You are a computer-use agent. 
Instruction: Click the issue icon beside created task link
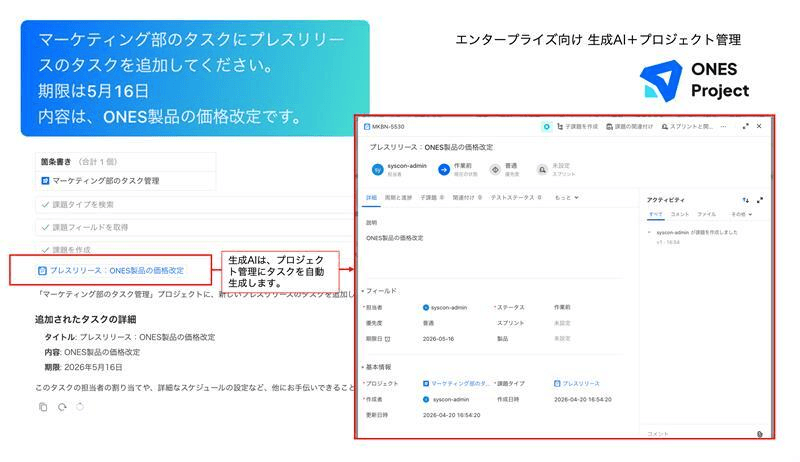[42, 271]
